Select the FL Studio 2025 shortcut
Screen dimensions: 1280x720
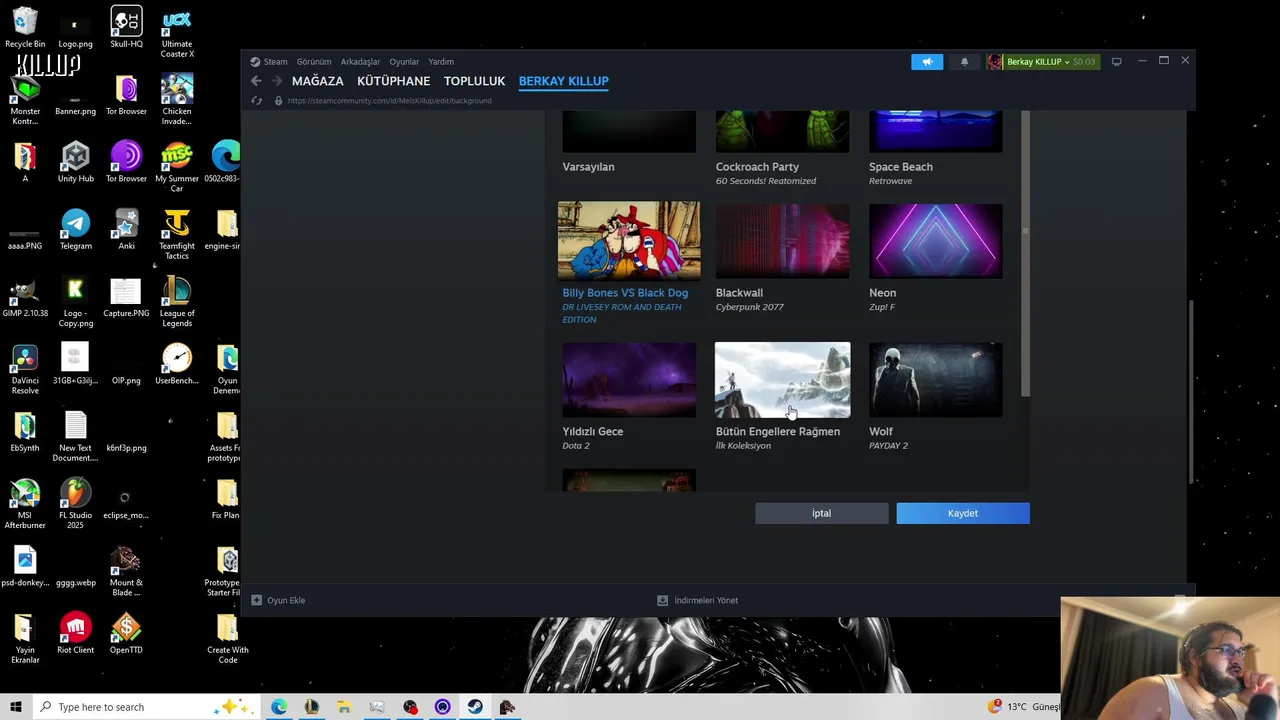point(75,504)
